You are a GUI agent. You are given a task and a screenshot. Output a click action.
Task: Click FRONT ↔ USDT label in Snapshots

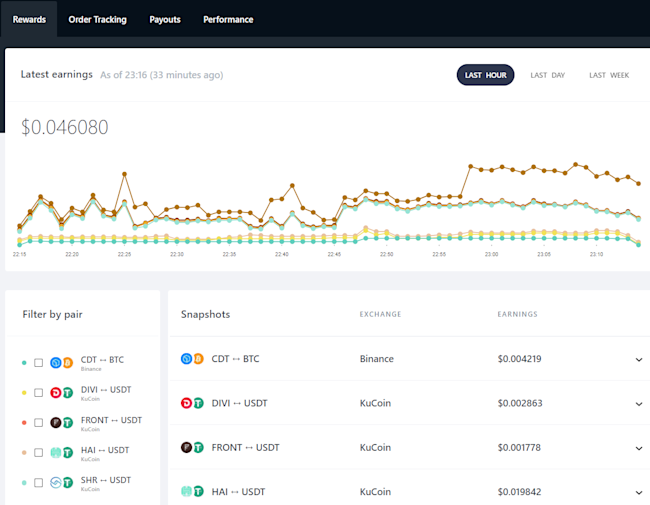coord(245,447)
